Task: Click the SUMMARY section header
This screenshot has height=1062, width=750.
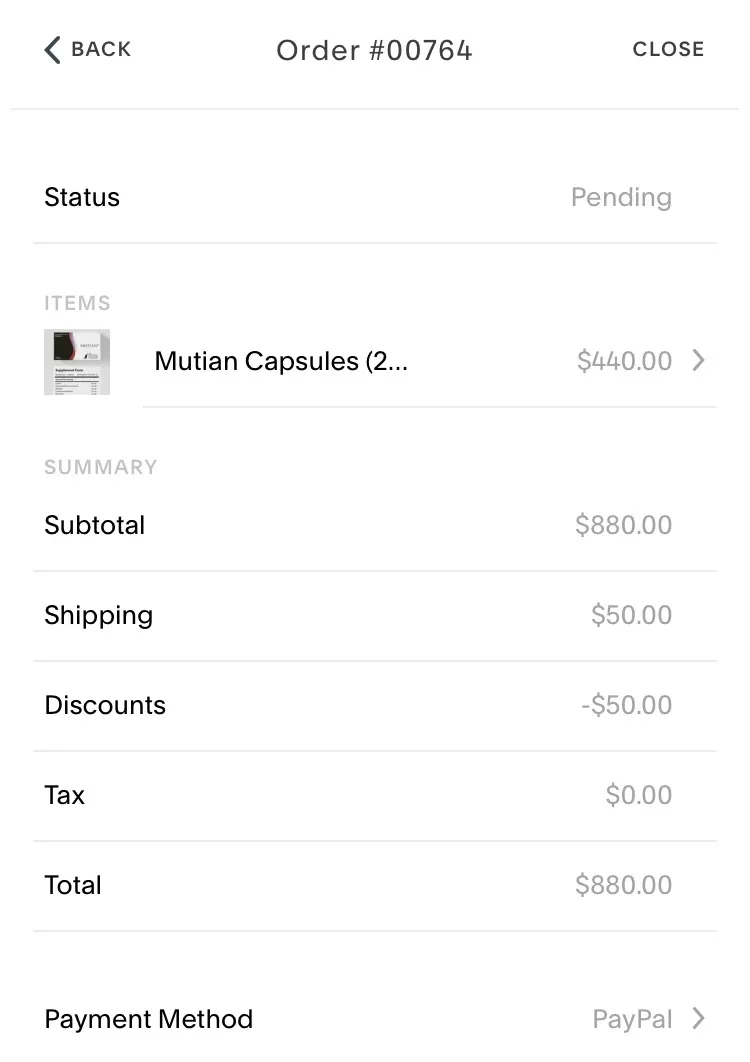Action: pyautogui.click(x=101, y=467)
